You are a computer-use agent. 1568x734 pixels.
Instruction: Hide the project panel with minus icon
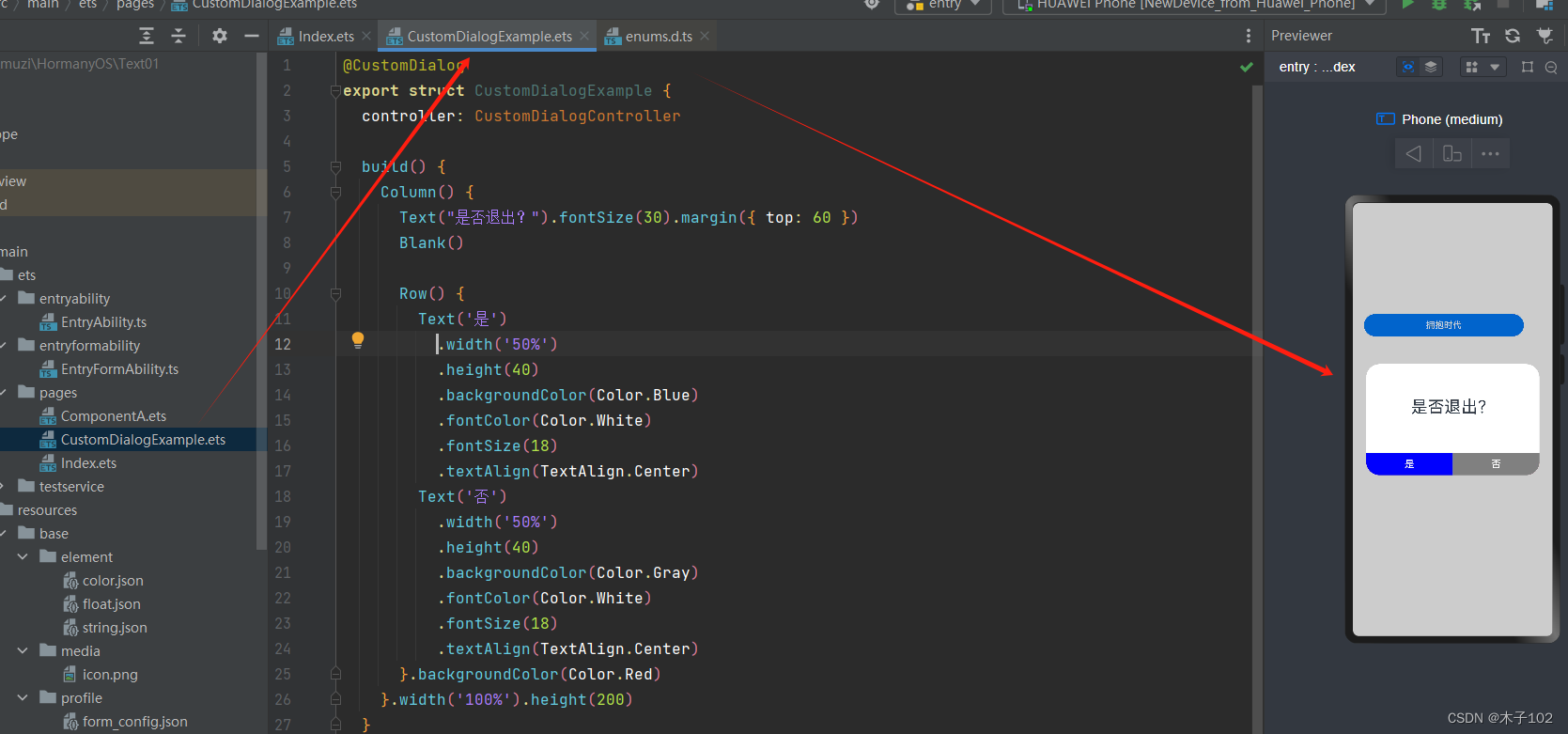pos(251,36)
